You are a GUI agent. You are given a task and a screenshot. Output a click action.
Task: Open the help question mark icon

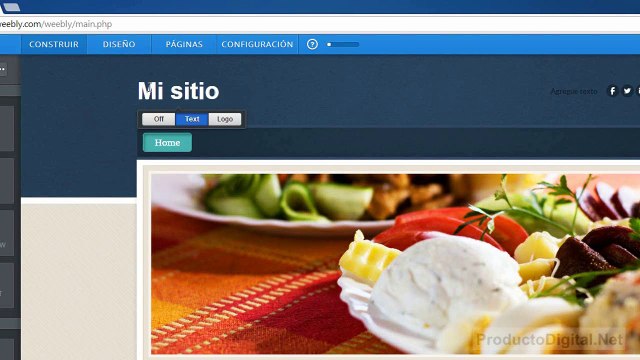pyautogui.click(x=312, y=44)
